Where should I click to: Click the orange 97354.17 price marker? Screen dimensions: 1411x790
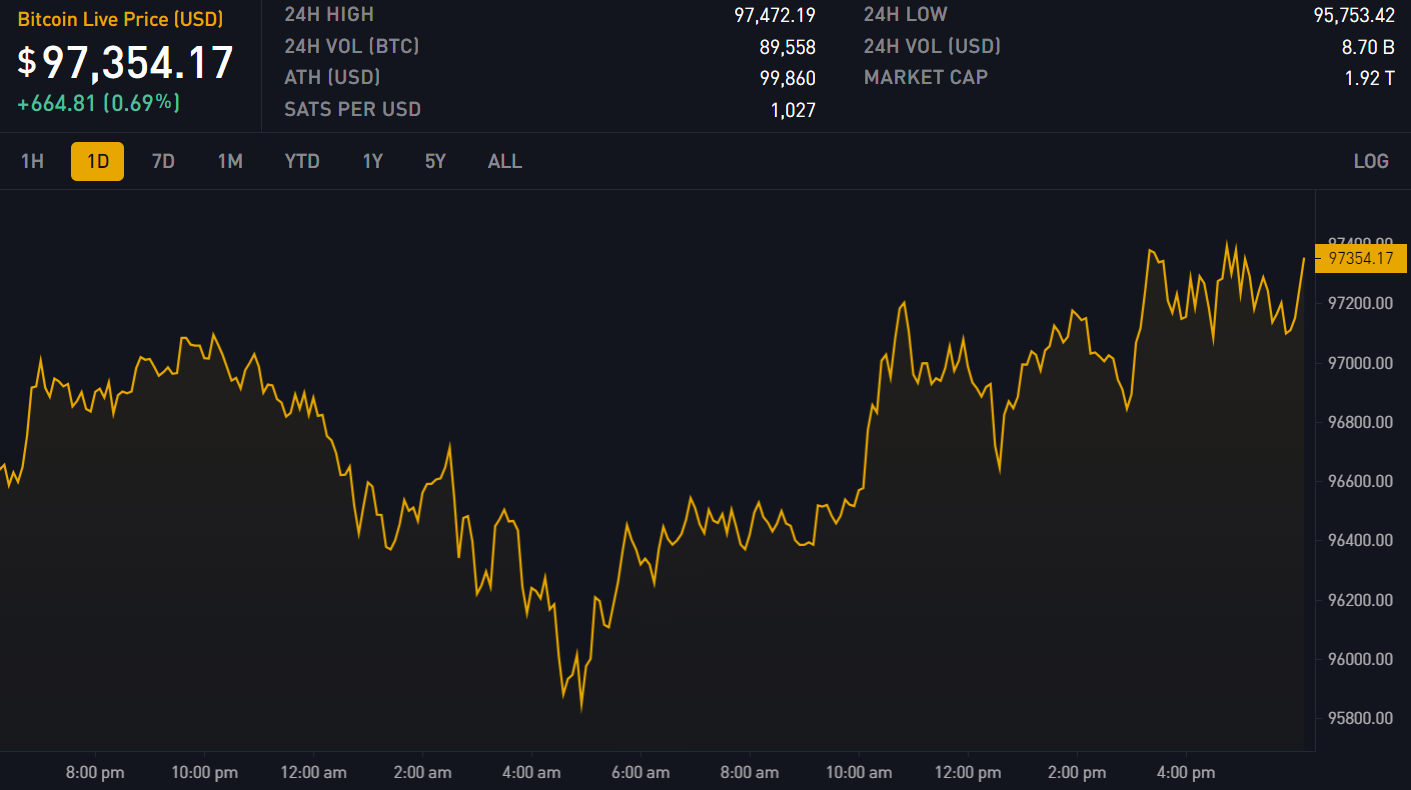pyautogui.click(x=1359, y=259)
